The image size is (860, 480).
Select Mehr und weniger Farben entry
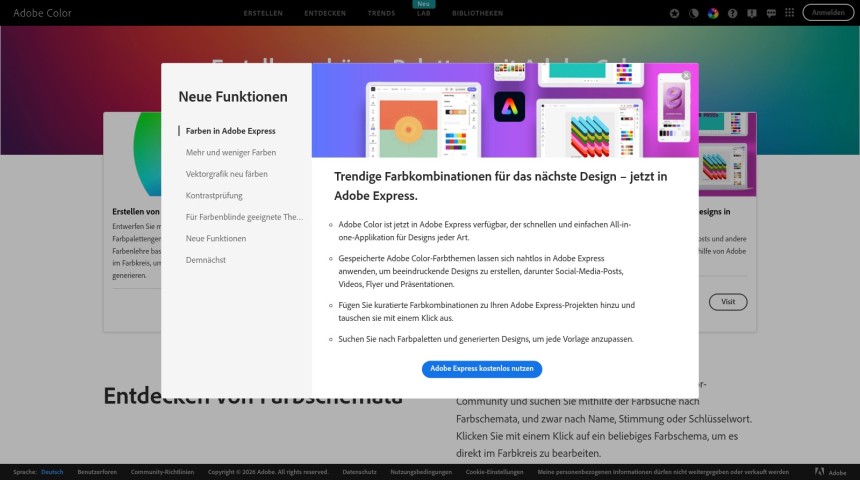click(231, 152)
